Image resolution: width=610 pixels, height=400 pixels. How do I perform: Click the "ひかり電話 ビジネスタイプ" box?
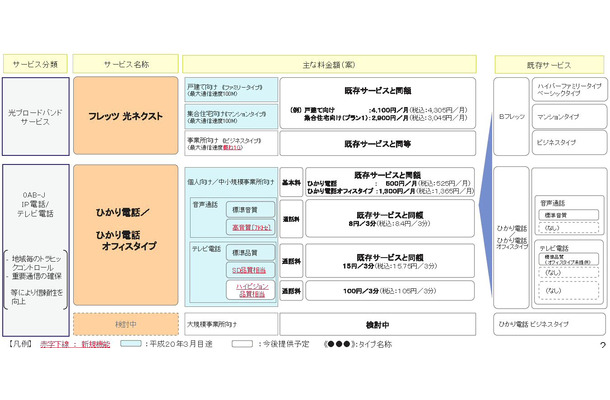[x=549, y=324]
